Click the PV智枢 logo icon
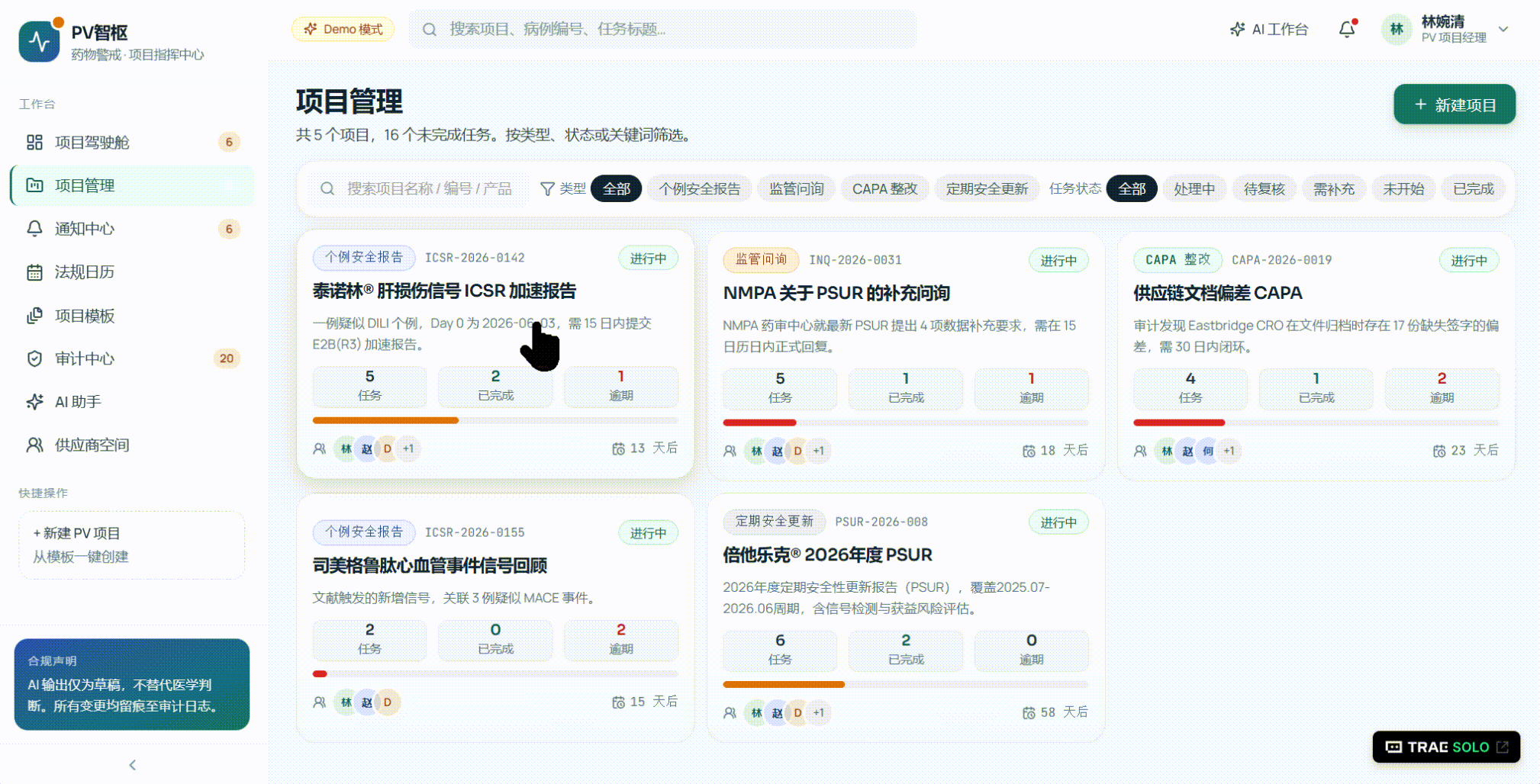 (x=39, y=40)
